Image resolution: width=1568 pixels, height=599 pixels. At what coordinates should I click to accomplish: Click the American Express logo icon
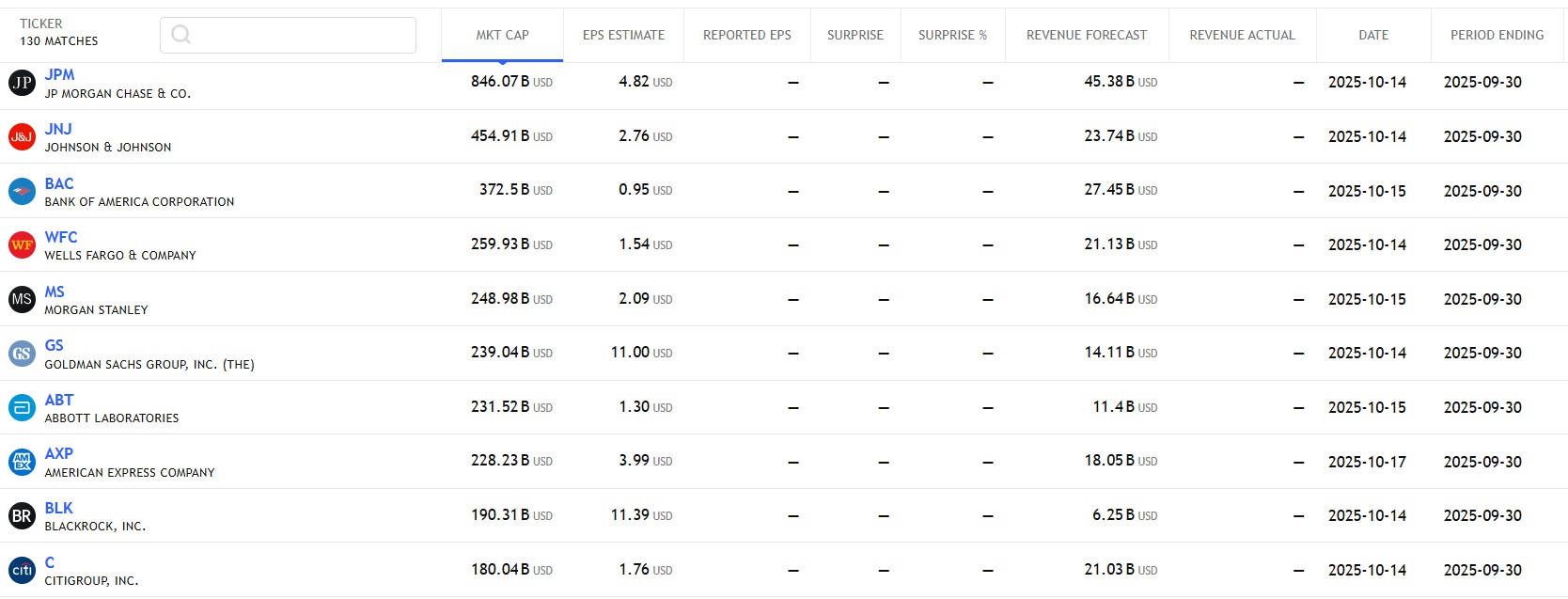pos(22,462)
